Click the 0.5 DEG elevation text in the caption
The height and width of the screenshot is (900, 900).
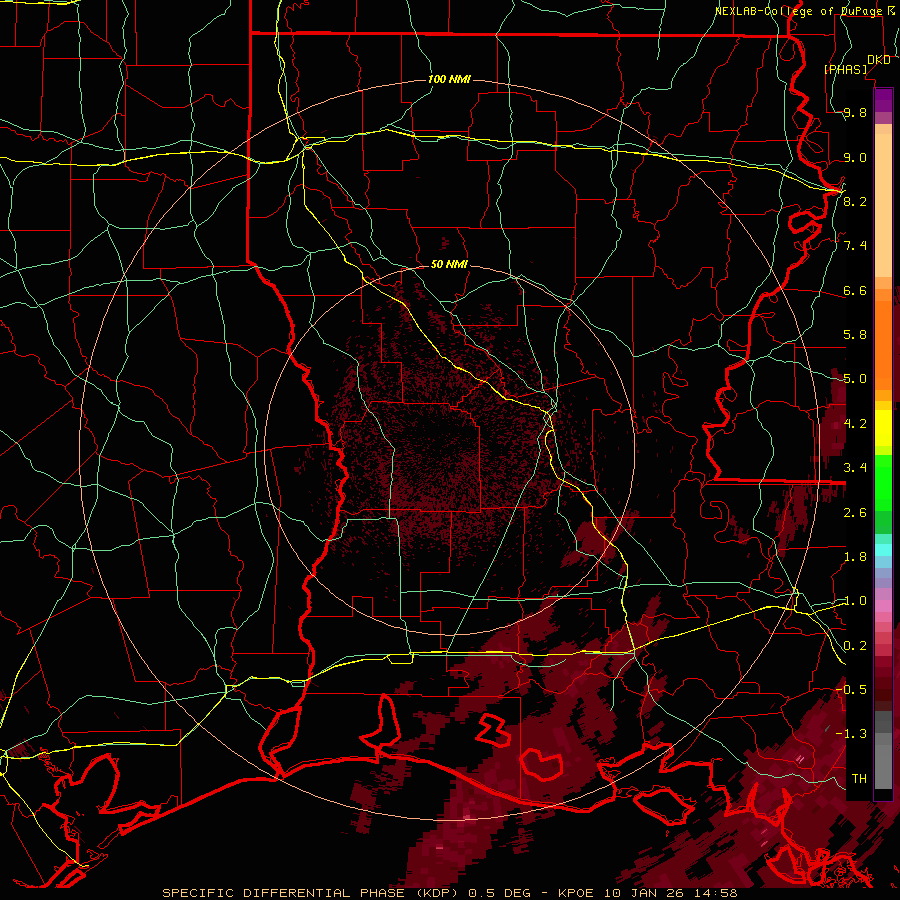pyautogui.click(x=500, y=893)
